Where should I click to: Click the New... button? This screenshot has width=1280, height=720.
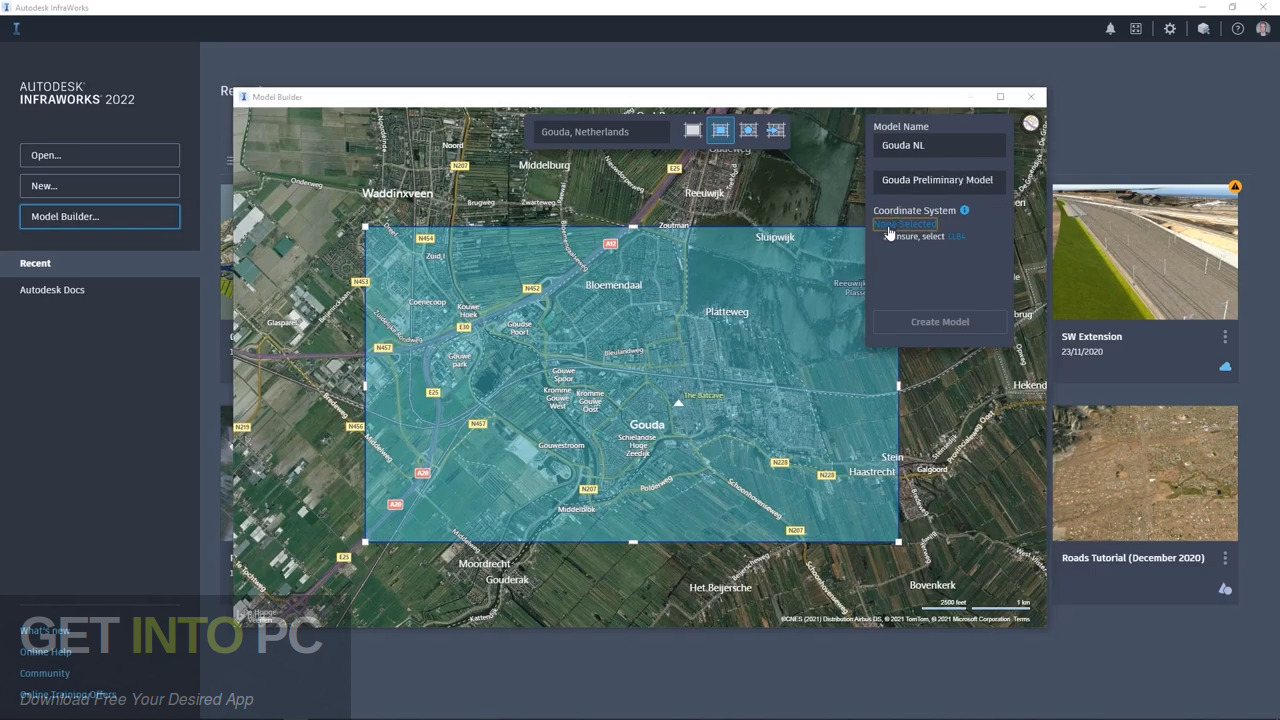100,186
